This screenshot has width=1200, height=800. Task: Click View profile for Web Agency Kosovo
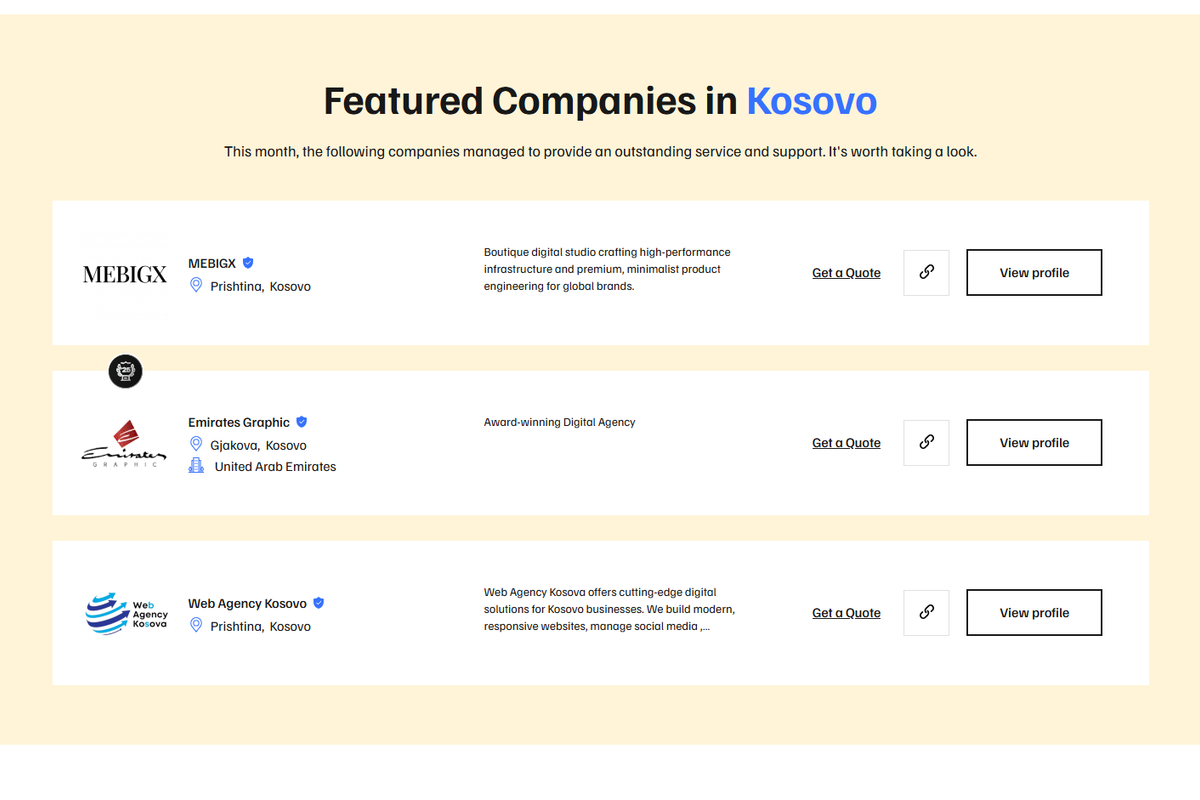[x=1033, y=612]
